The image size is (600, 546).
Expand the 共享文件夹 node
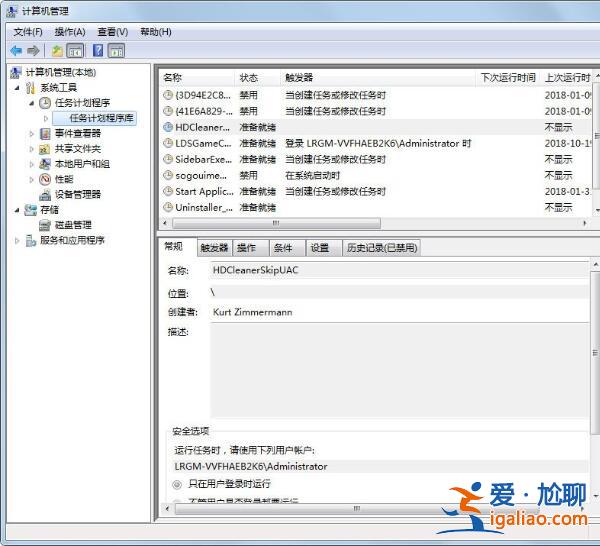point(32,149)
